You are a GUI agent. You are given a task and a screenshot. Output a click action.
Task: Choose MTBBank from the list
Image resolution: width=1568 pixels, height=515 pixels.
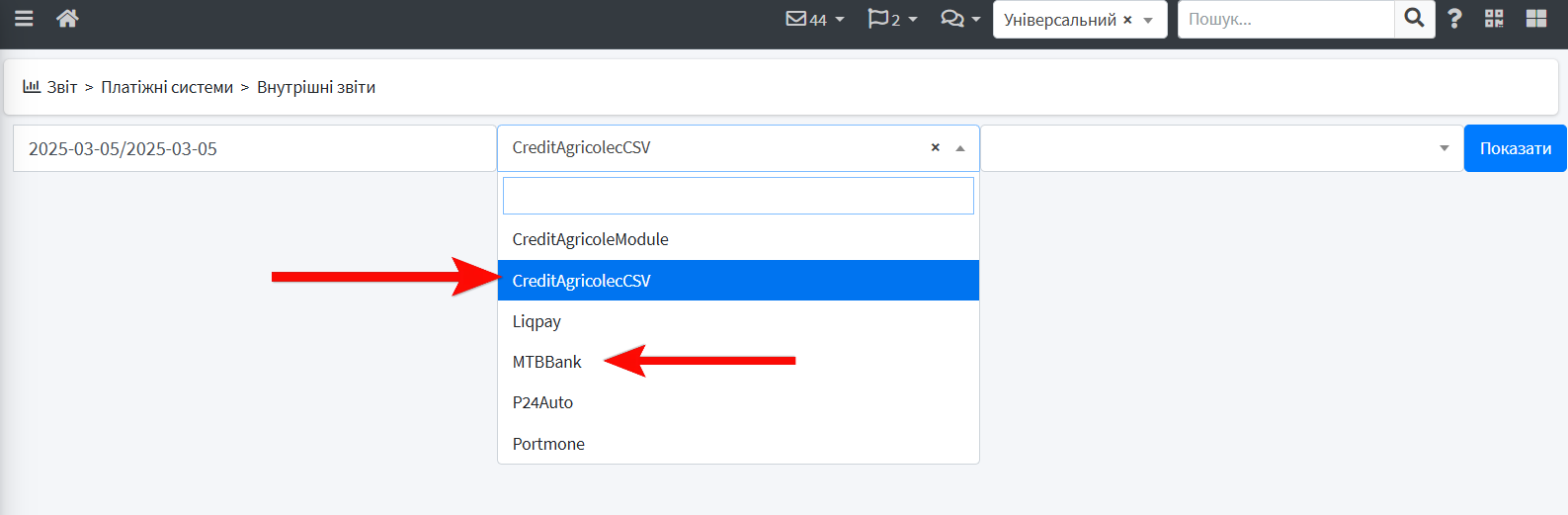click(738, 362)
